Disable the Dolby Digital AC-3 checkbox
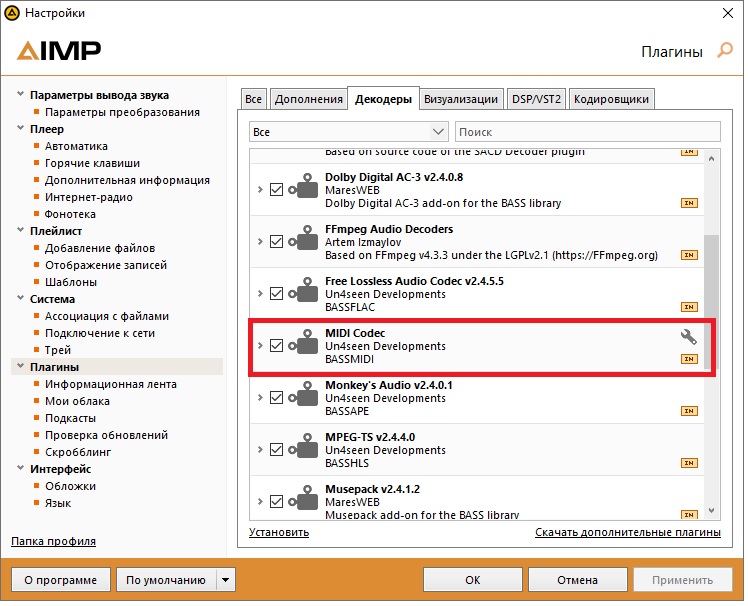This screenshot has height=606, width=748. pos(277,190)
